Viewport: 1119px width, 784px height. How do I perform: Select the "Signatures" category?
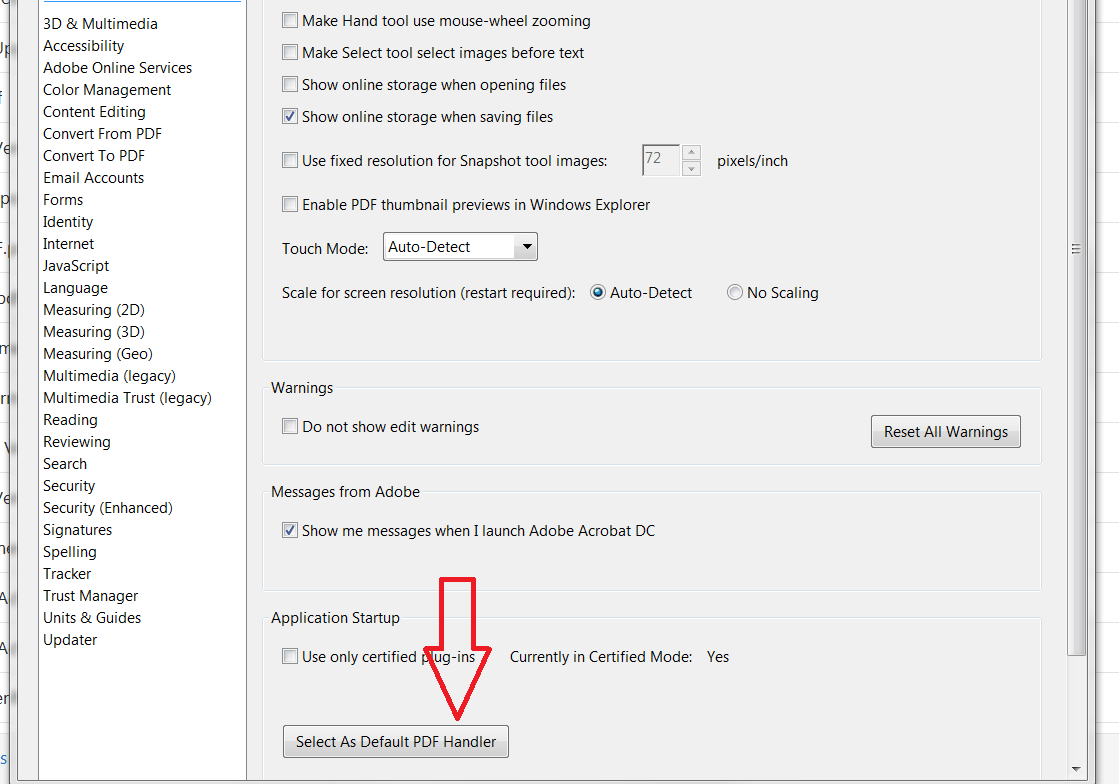point(77,529)
